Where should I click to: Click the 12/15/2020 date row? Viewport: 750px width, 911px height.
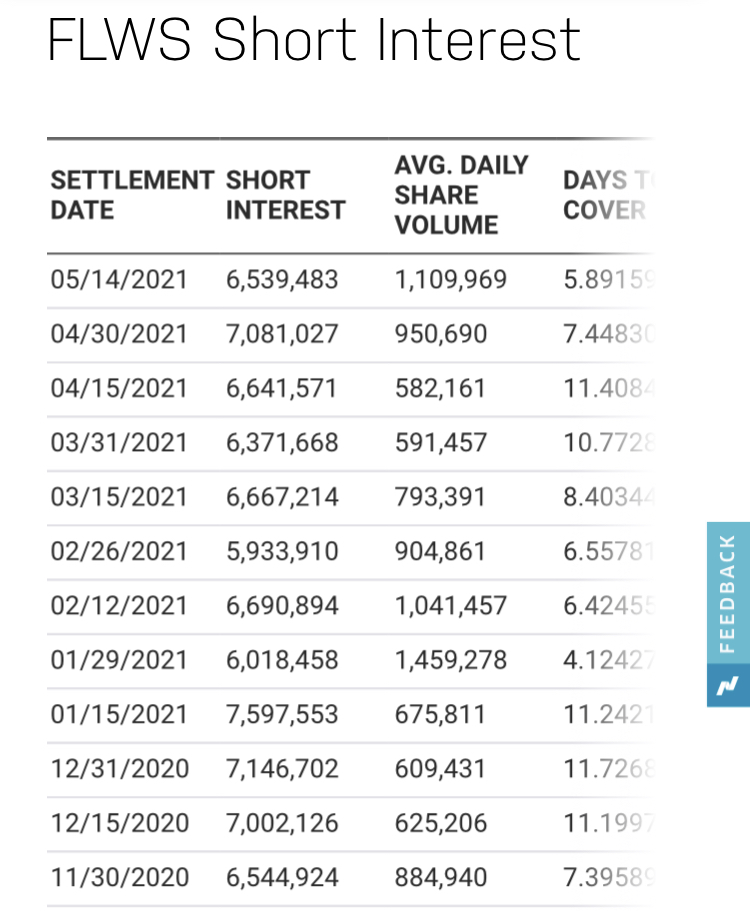click(119, 823)
